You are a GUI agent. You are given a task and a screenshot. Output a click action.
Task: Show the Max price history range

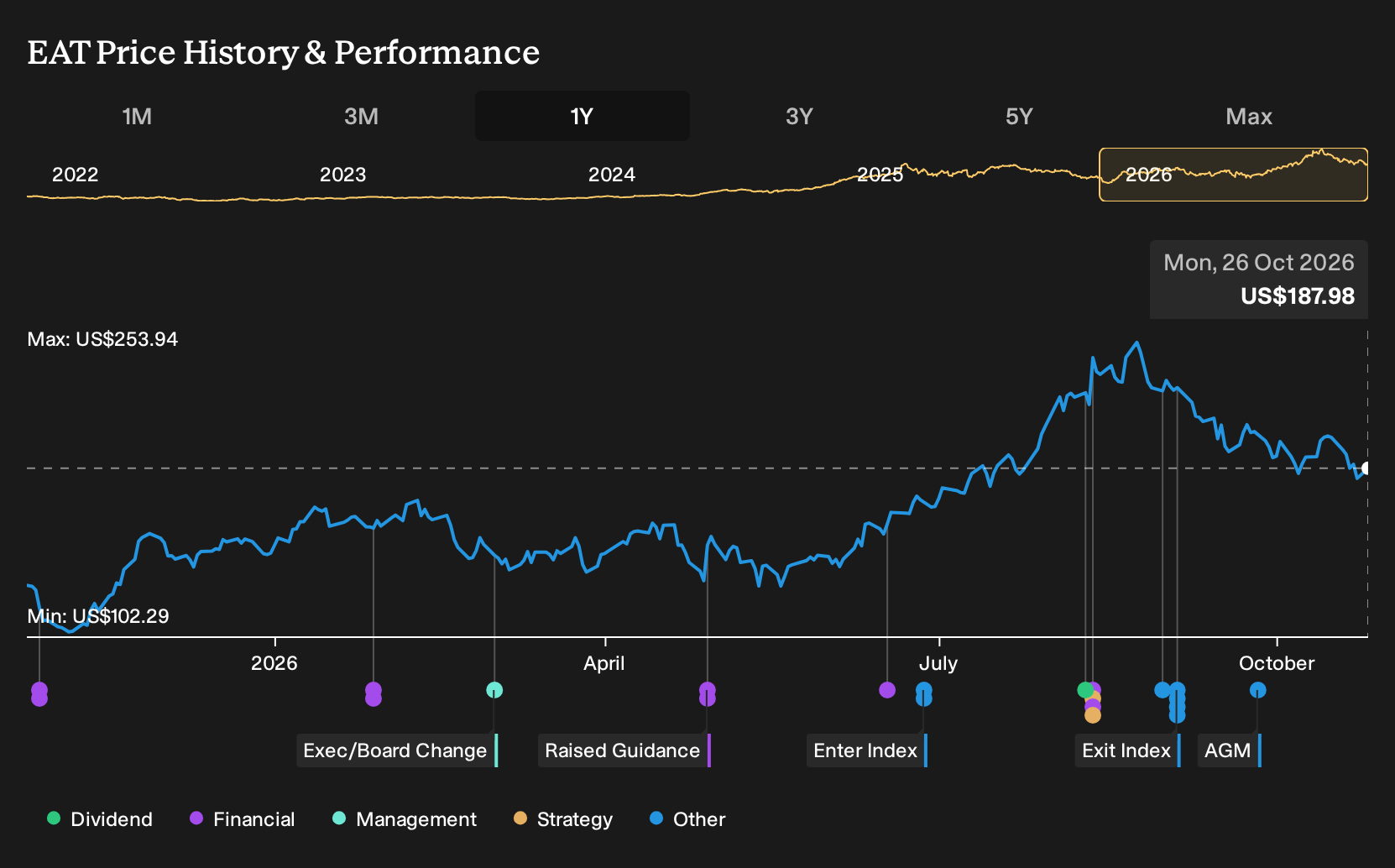[x=1249, y=116]
